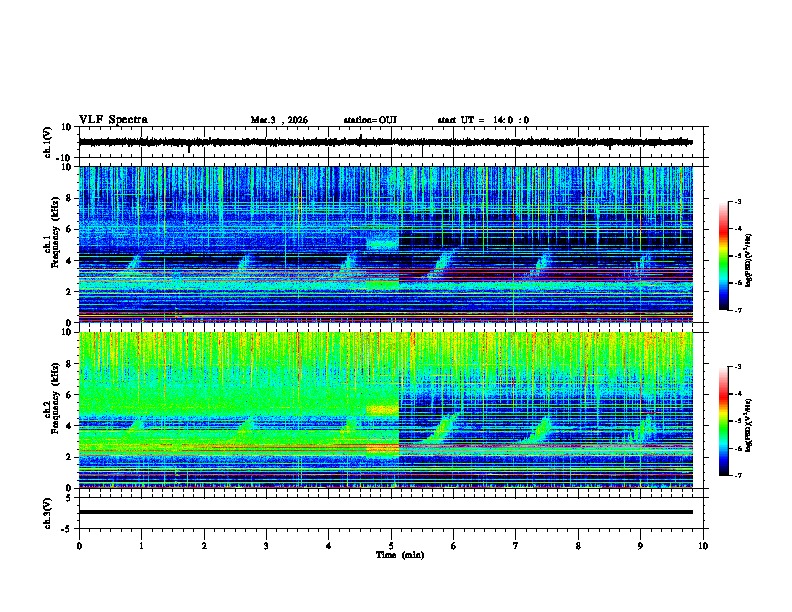This screenshot has height=612, width=792.
Task: Click the 'ch.1(V)' waveform axis label
Action: 48,142
